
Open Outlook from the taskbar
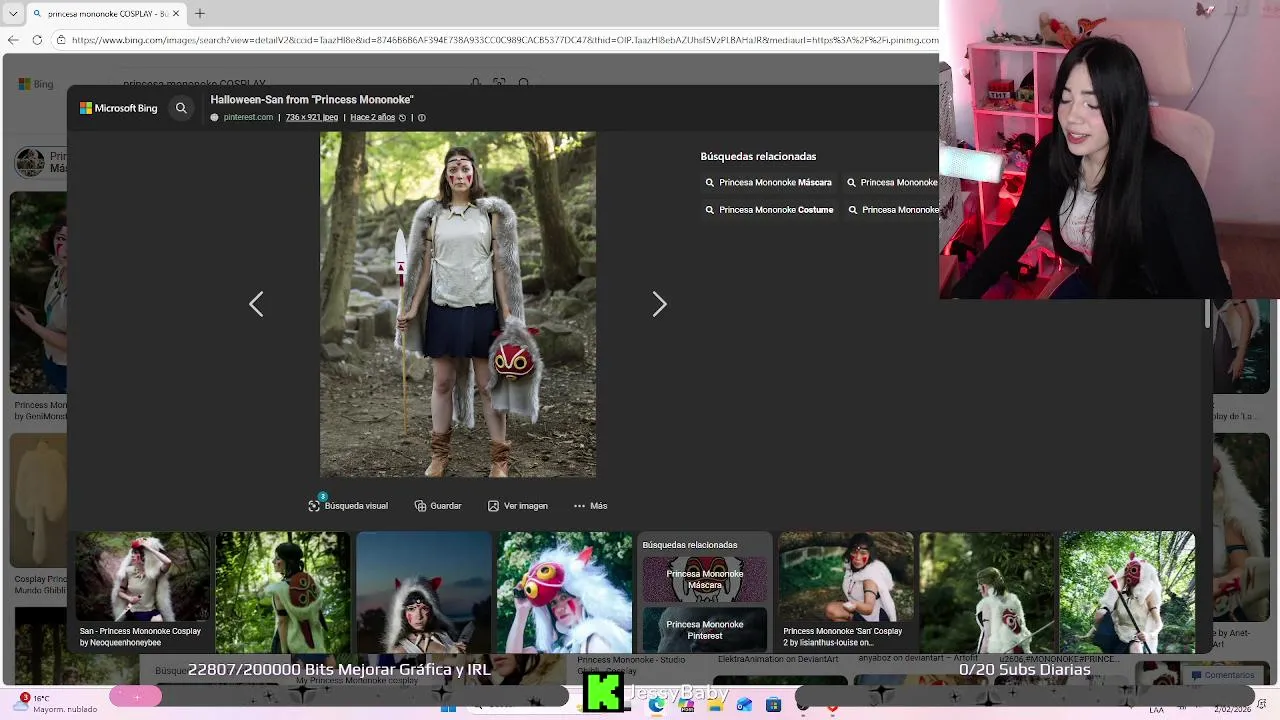pos(744,705)
